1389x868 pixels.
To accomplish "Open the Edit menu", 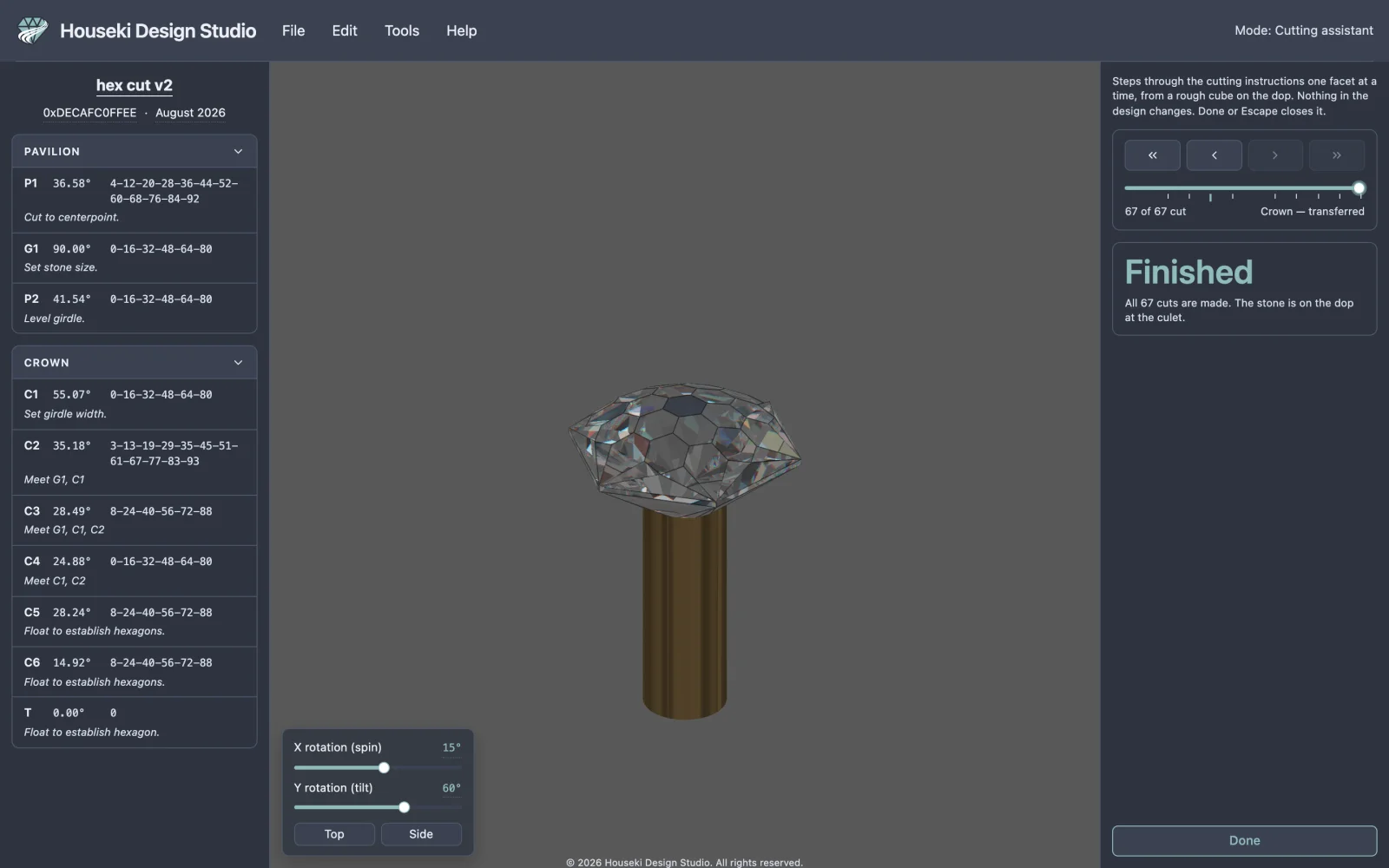I will click(x=345, y=30).
